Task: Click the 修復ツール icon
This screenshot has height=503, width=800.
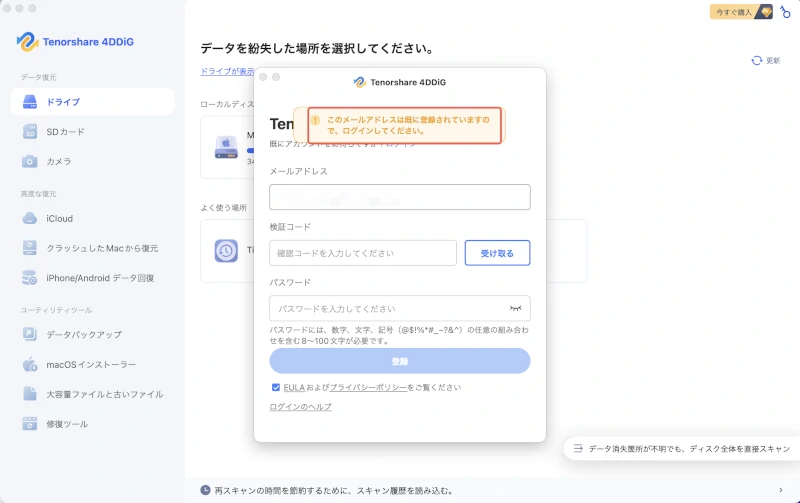Action: click(30, 423)
